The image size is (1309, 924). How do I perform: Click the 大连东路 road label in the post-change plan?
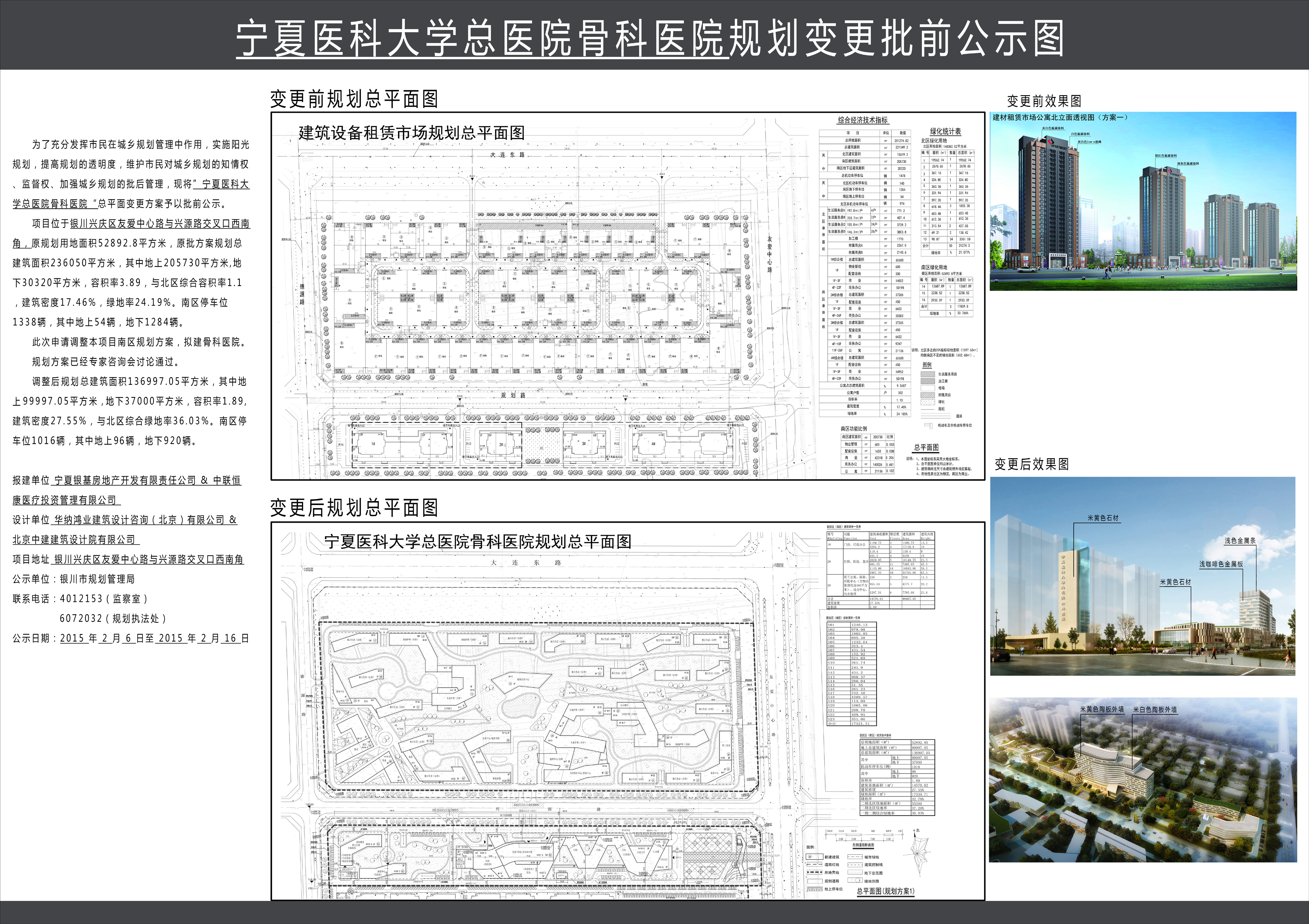pyautogui.click(x=526, y=563)
